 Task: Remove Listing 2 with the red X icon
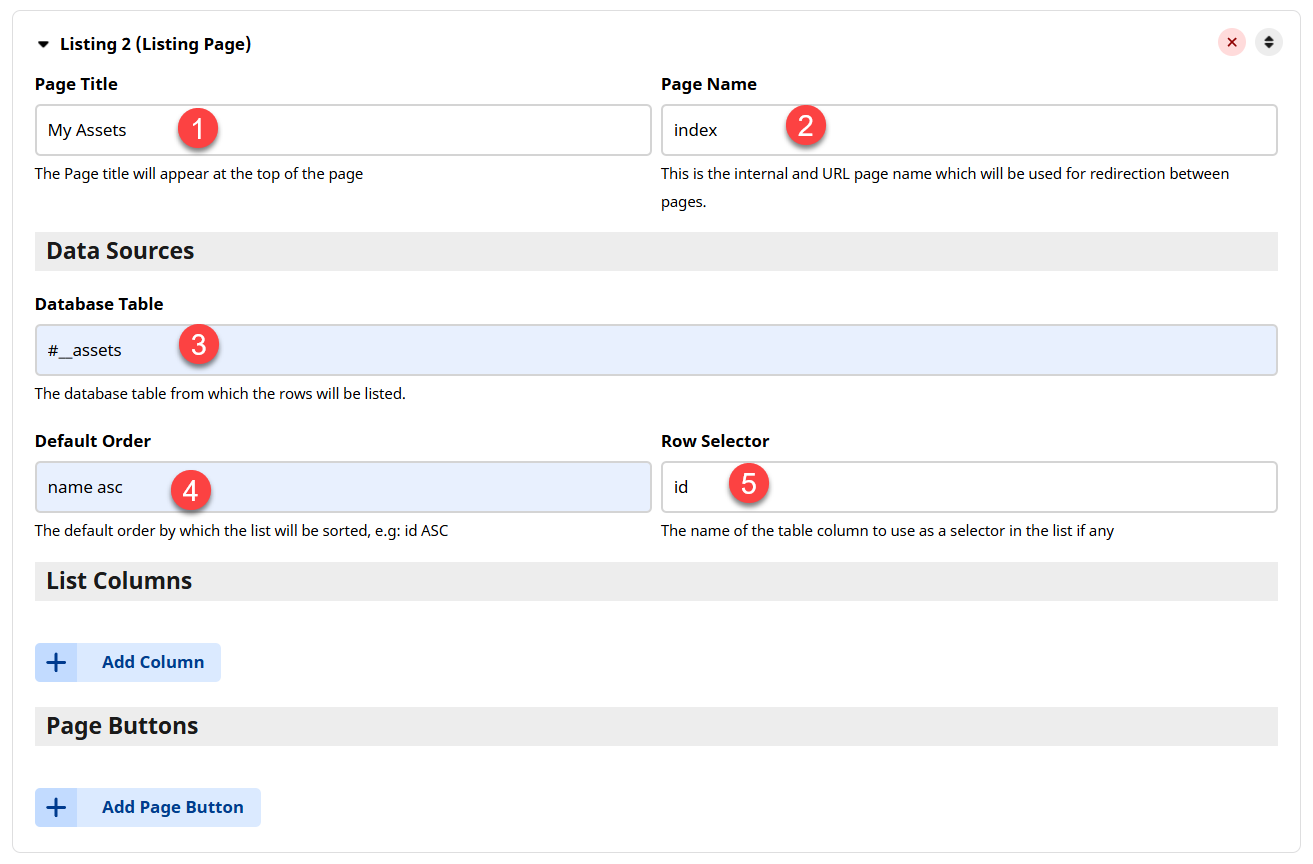(x=1232, y=42)
